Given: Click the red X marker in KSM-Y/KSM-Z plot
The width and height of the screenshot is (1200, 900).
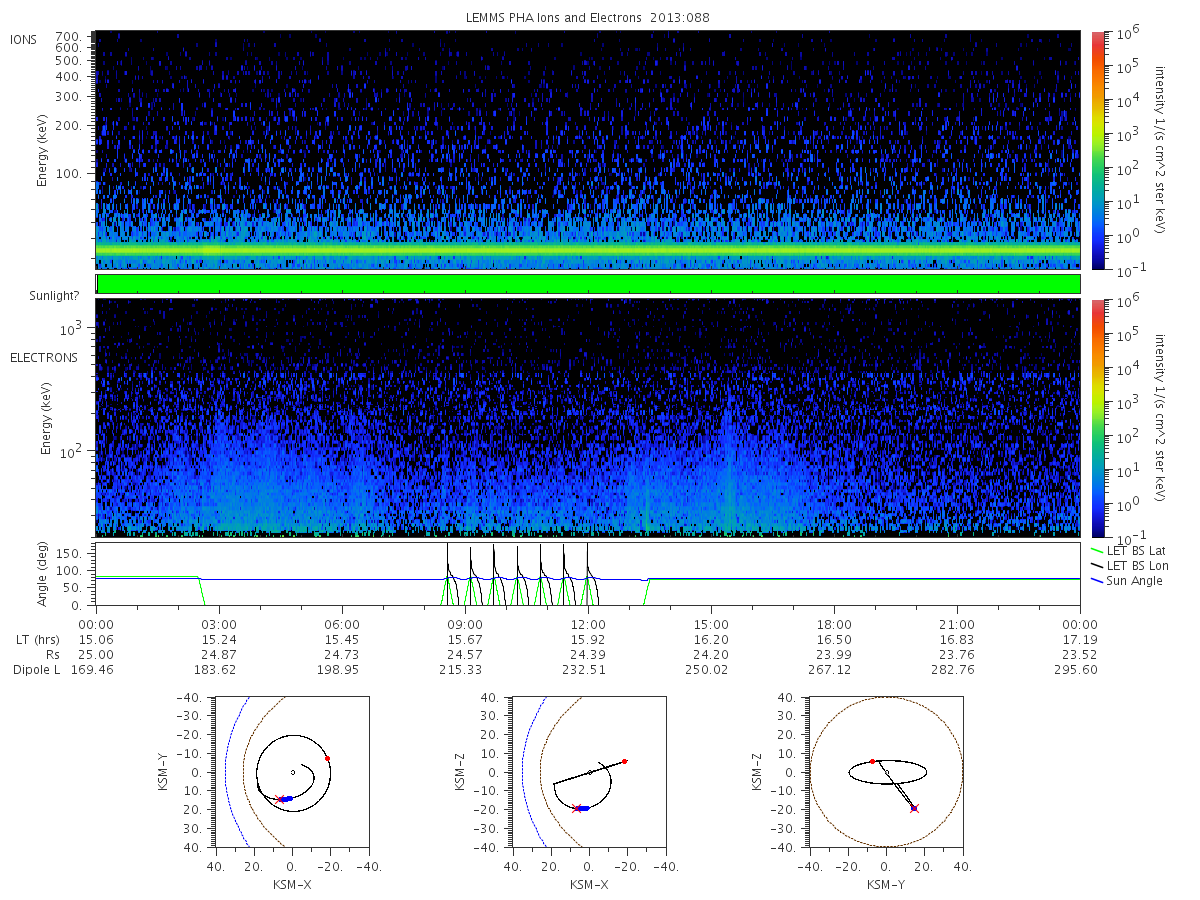Looking at the screenshot, I should point(914,808).
